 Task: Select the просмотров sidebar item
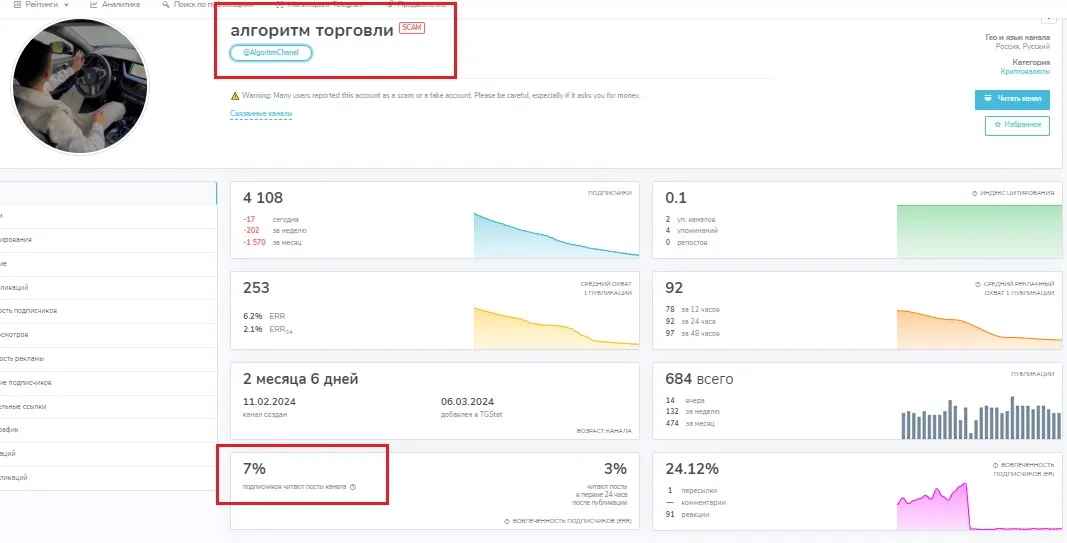click(x=108, y=335)
